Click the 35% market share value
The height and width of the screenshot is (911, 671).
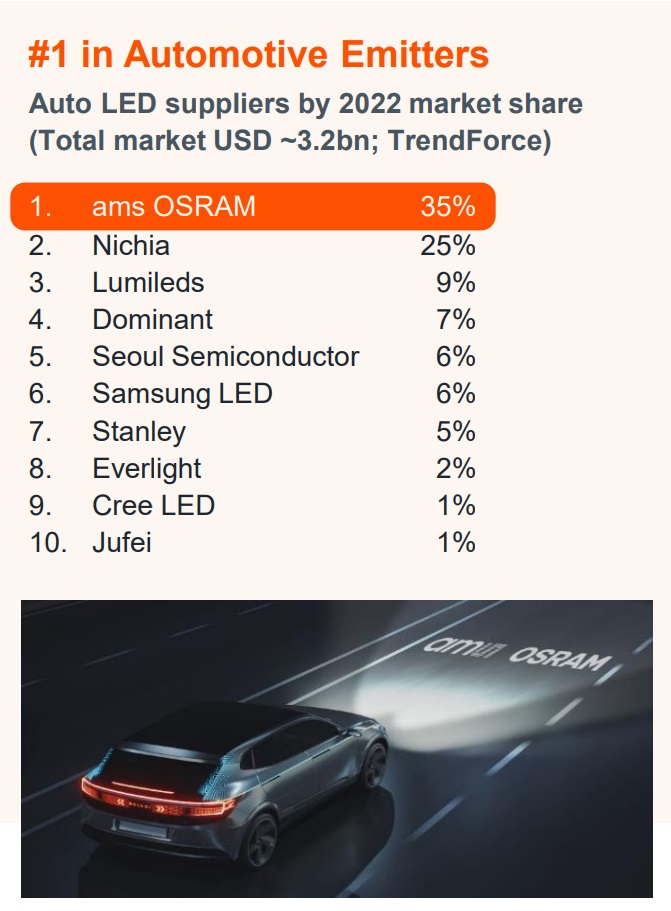(x=447, y=207)
